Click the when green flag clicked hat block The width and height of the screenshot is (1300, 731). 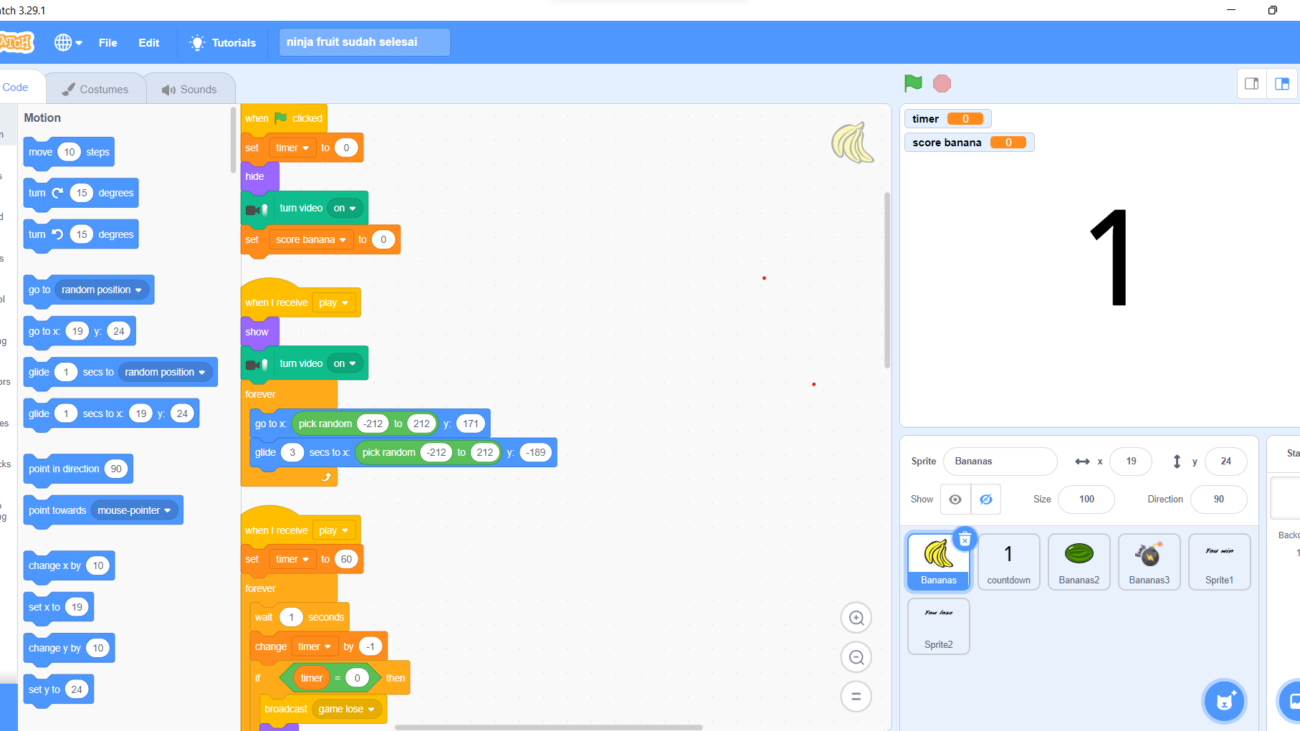coord(284,117)
